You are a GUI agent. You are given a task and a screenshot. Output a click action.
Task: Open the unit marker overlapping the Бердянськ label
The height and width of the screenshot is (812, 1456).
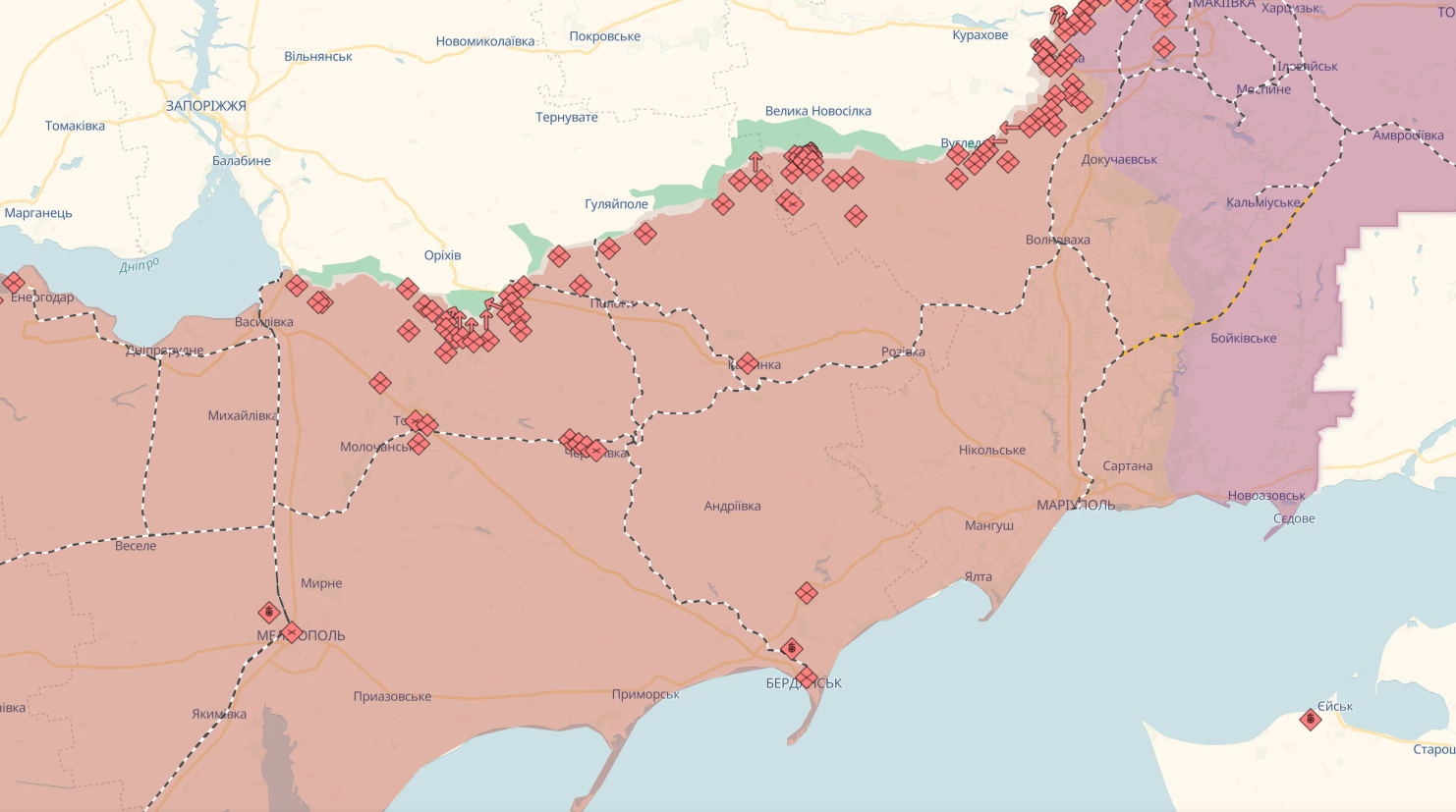point(807,677)
